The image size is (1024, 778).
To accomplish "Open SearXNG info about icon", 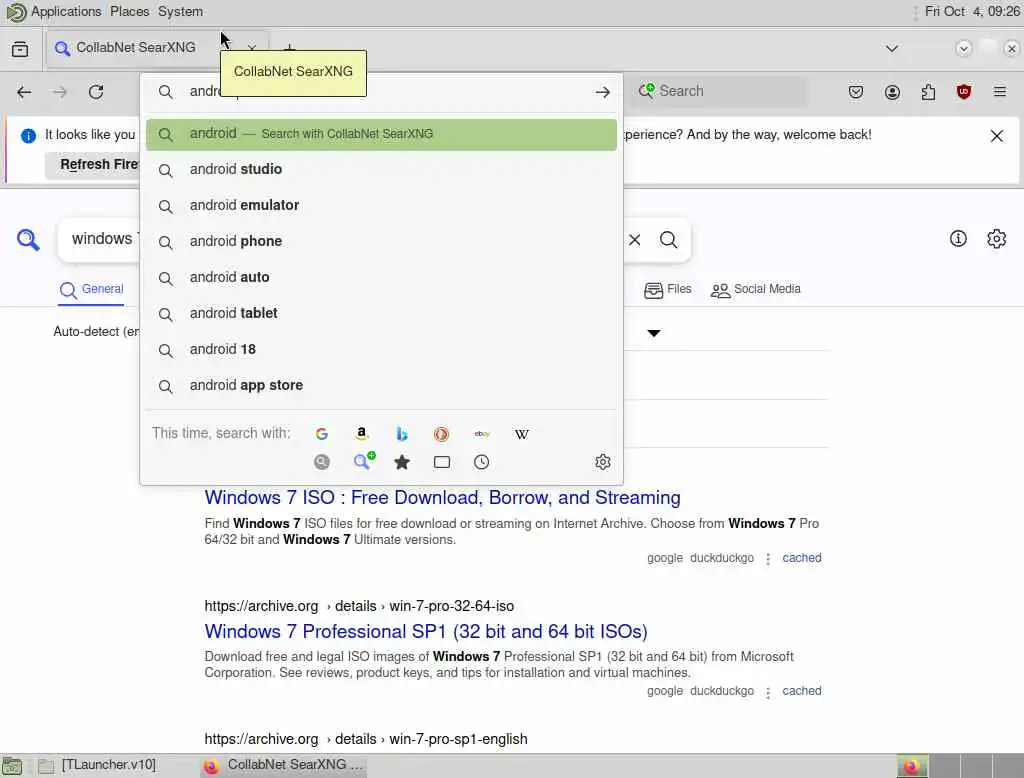I will 958,239.
